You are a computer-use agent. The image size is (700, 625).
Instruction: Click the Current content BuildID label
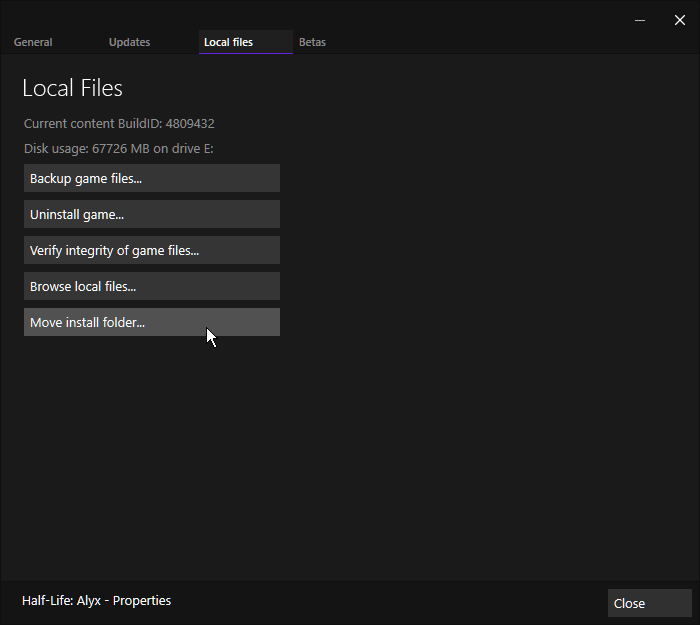pos(93,124)
